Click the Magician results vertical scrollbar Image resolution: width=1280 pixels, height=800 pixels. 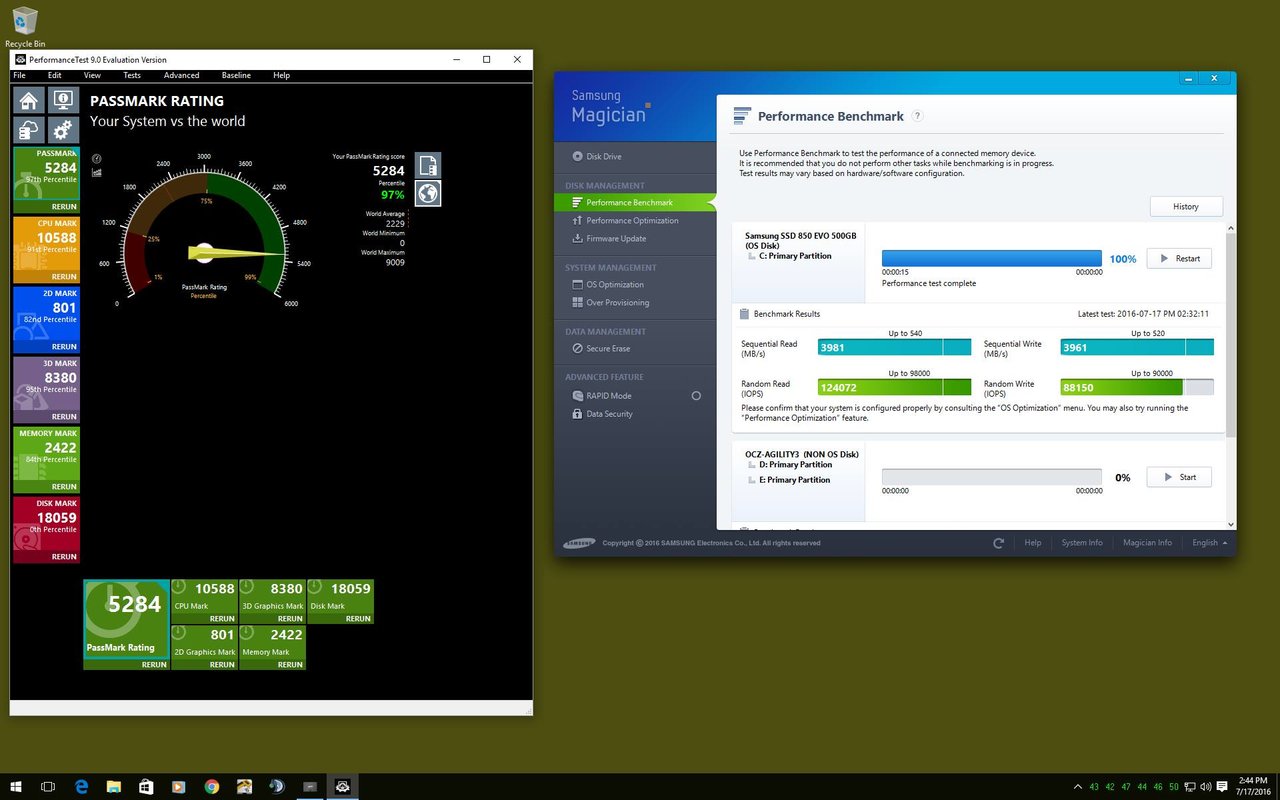point(1231,335)
